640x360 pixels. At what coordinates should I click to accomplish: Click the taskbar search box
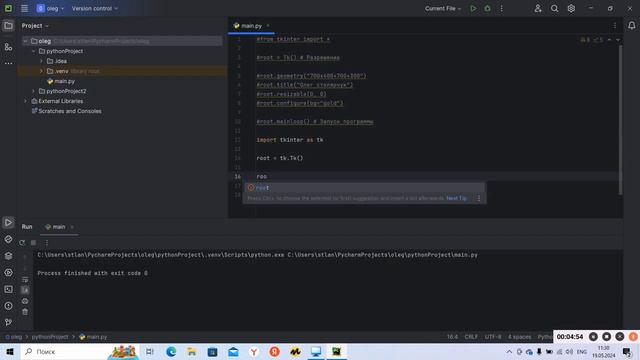coord(81,351)
